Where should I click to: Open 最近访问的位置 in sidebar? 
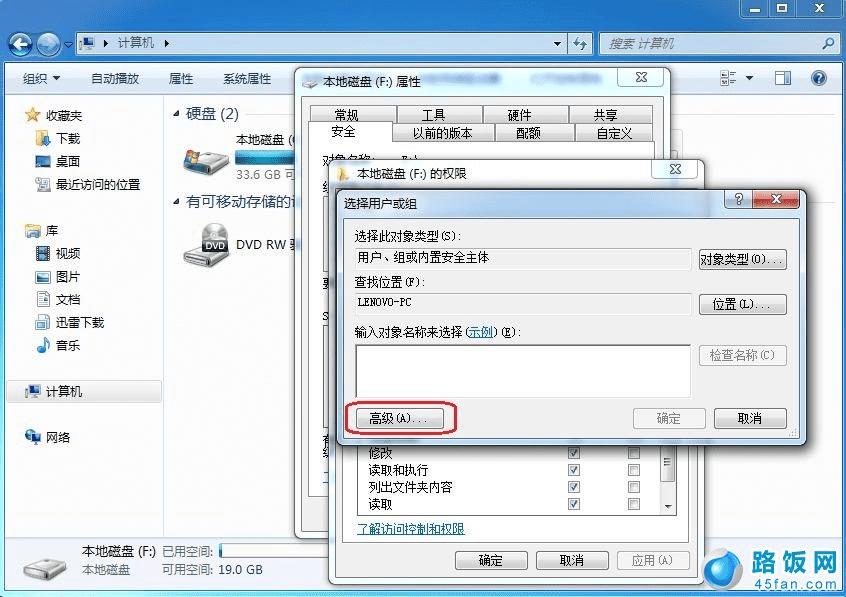(87, 185)
